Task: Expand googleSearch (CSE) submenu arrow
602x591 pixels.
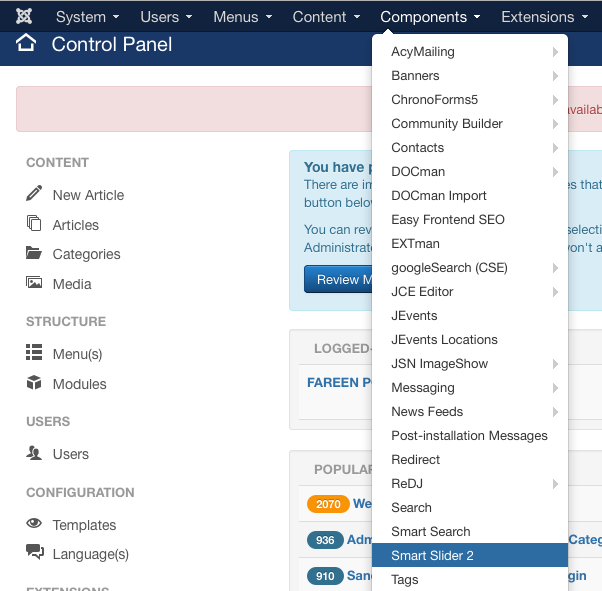Action: click(555, 268)
